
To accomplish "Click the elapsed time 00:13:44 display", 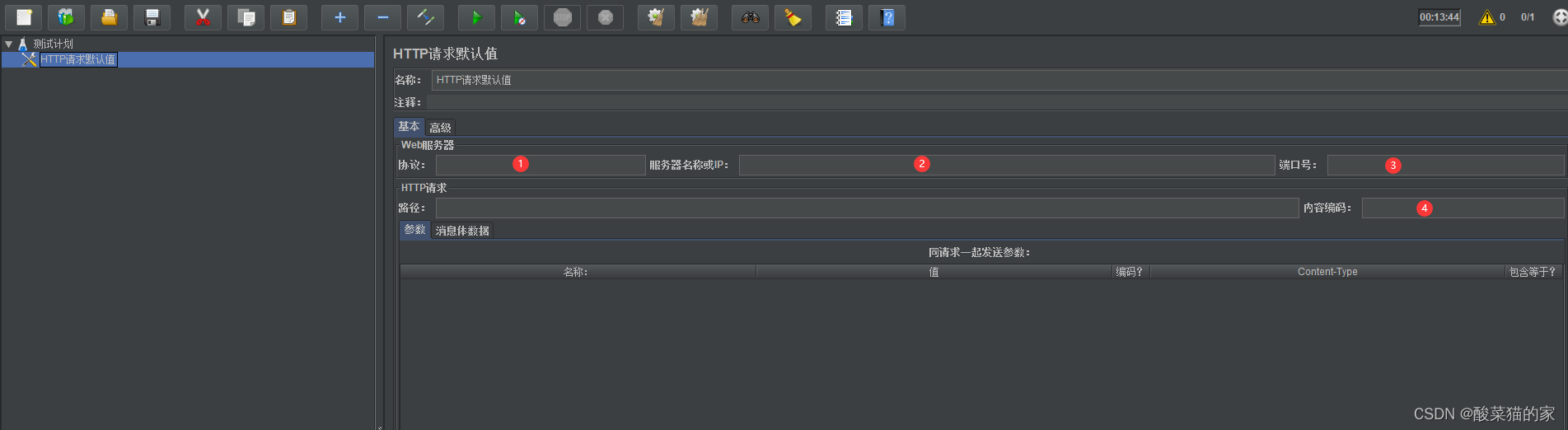I will click(x=1439, y=17).
